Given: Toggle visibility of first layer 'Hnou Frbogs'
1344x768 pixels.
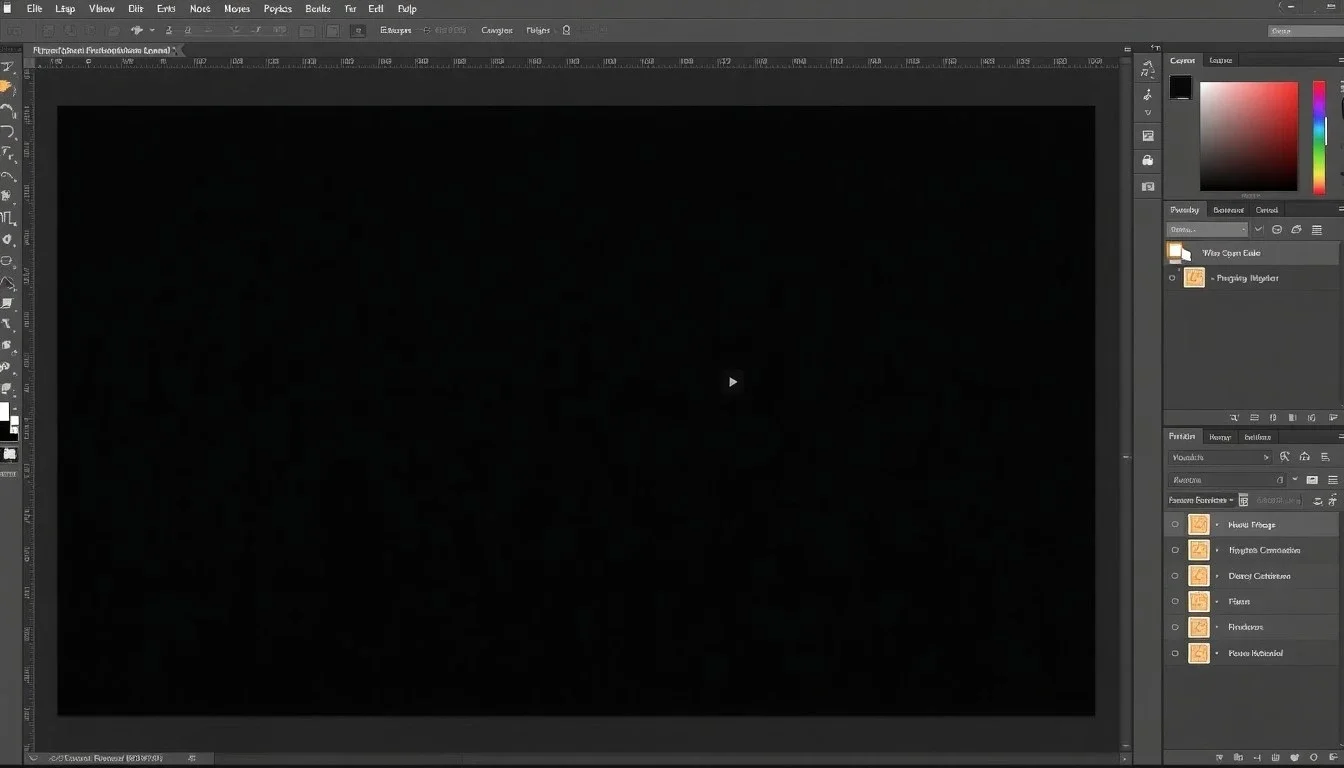Looking at the screenshot, I should pyautogui.click(x=1175, y=524).
